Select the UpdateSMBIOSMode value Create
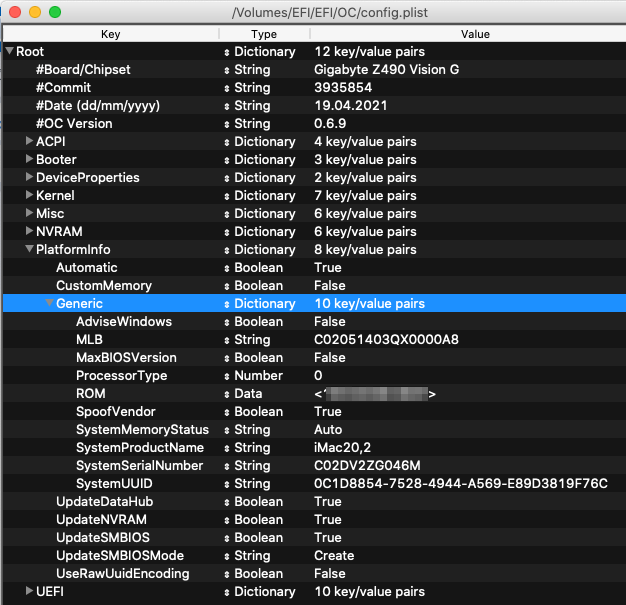The height and width of the screenshot is (605, 626). click(334, 555)
